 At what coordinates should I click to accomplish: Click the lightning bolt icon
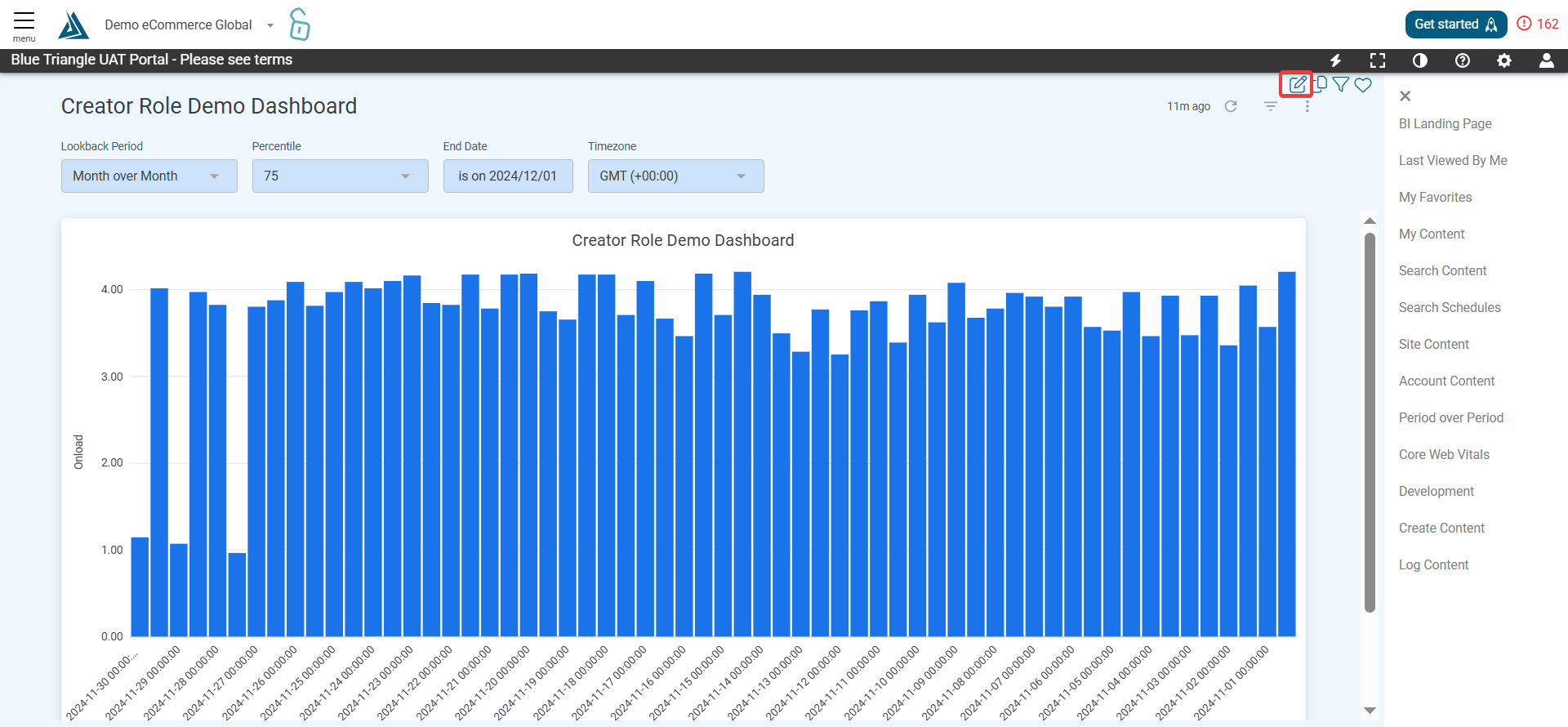[x=1336, y=60]
